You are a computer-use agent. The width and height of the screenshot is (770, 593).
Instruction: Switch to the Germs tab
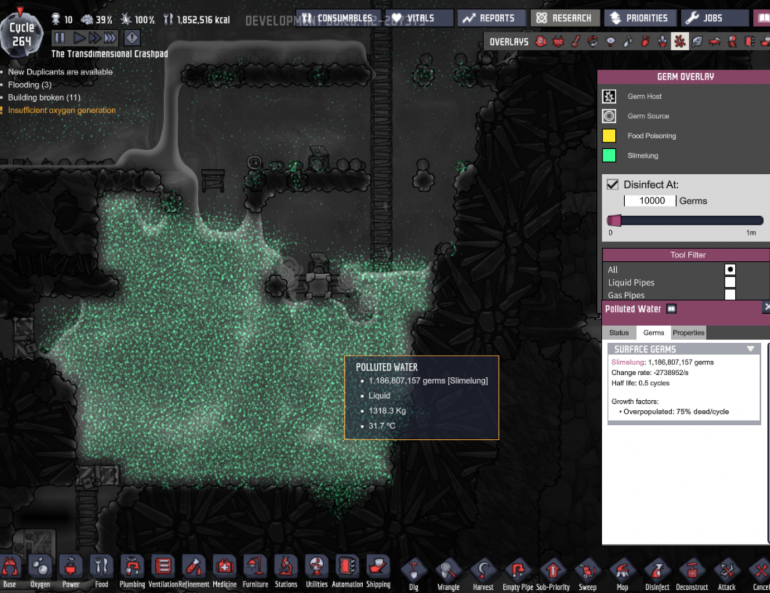(654, 333)
